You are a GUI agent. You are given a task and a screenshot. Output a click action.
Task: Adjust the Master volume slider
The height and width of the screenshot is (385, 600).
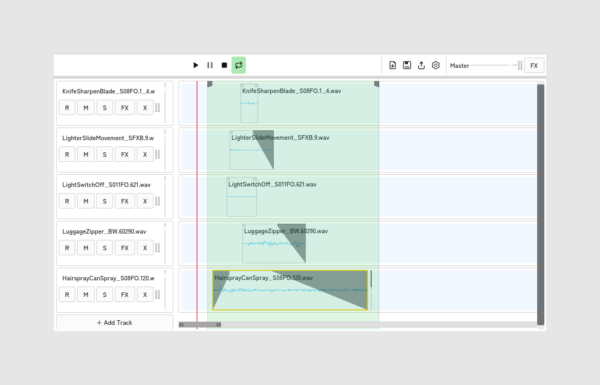click(494, 65)
